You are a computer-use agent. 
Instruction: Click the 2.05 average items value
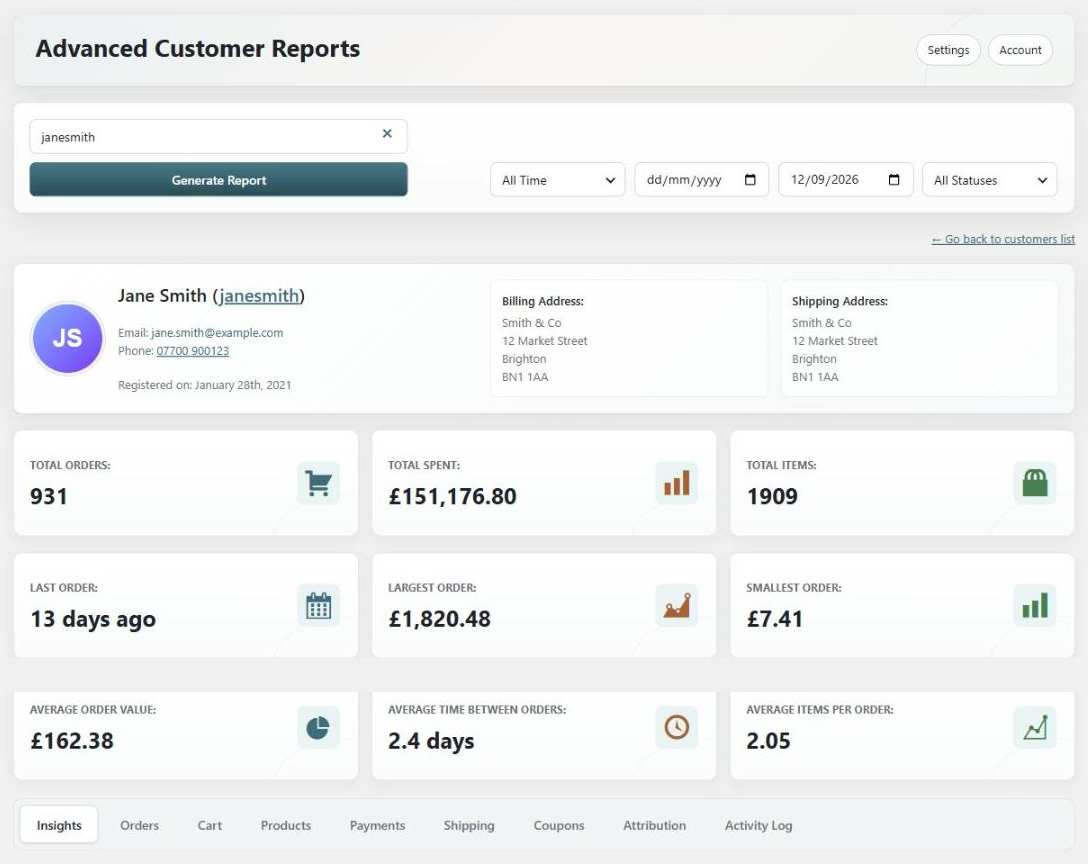pyautogui.click(x=768, y=740)
